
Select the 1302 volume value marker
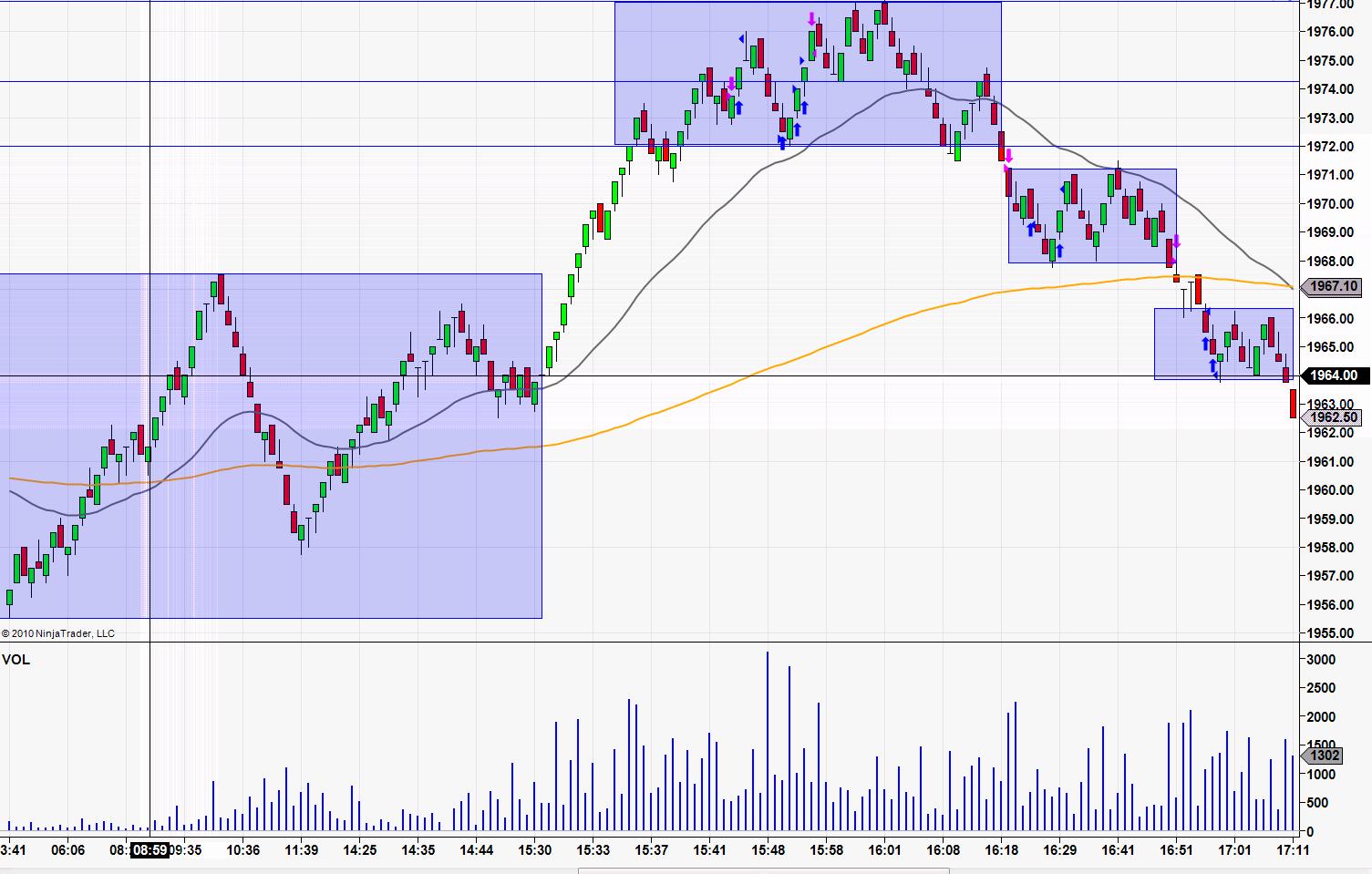pyautogui.click(x=1322, y=755)
